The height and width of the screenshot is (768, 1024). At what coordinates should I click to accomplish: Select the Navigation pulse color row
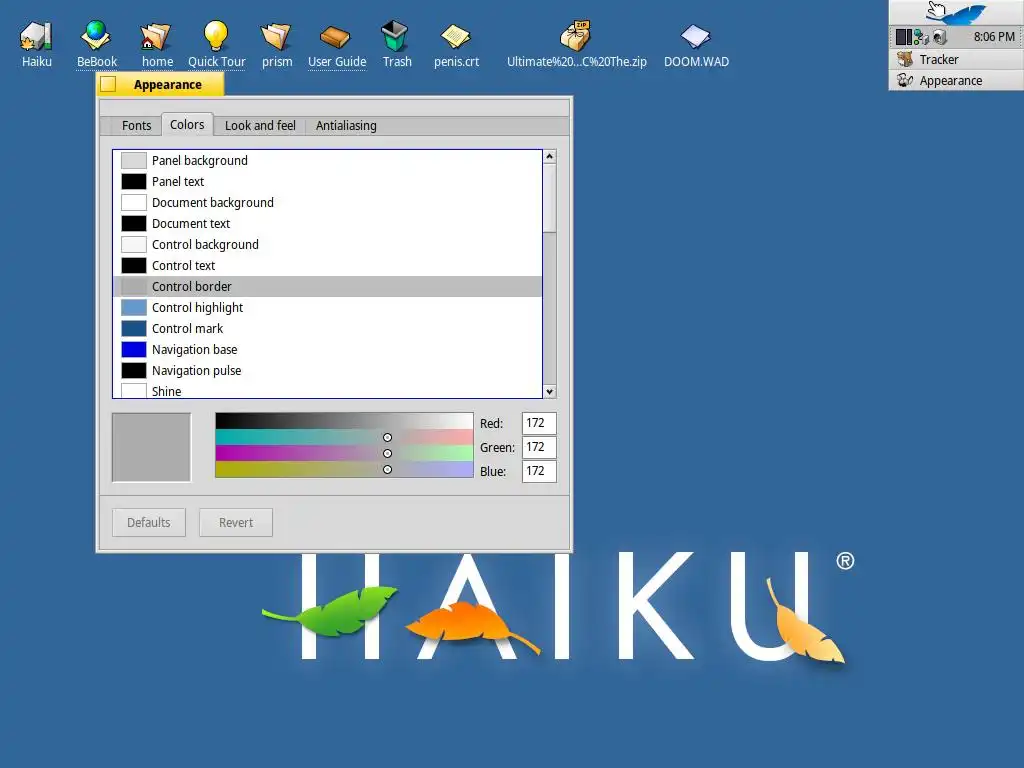tap(327, 370)
